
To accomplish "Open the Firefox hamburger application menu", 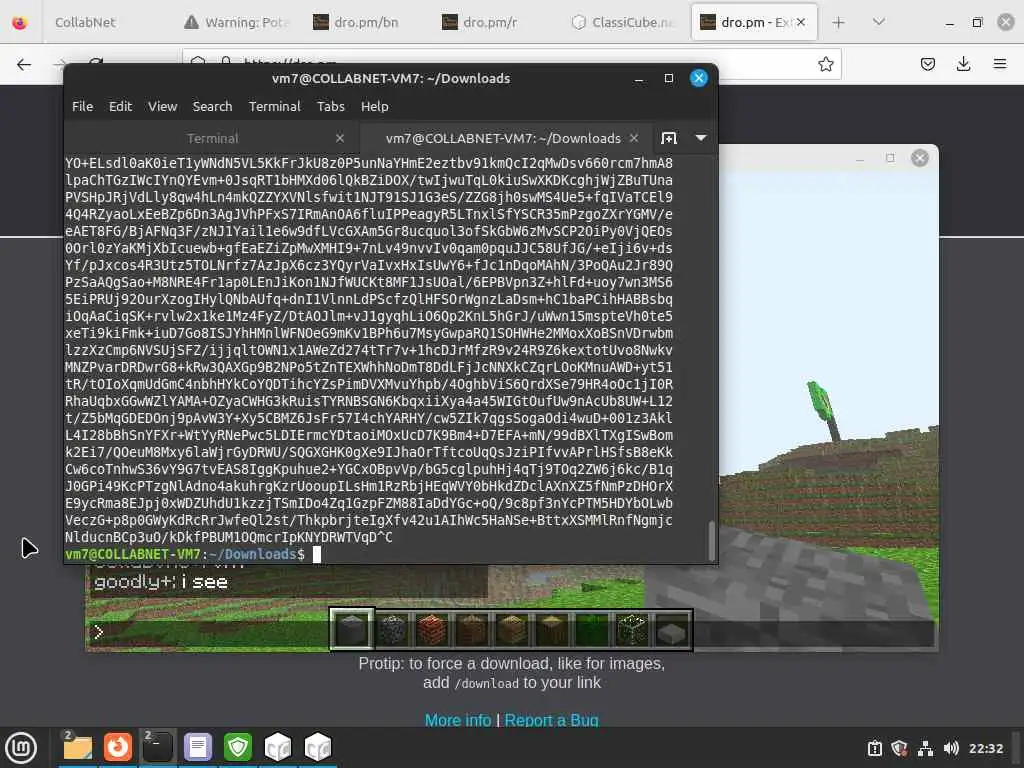I will pos(1000,64).
